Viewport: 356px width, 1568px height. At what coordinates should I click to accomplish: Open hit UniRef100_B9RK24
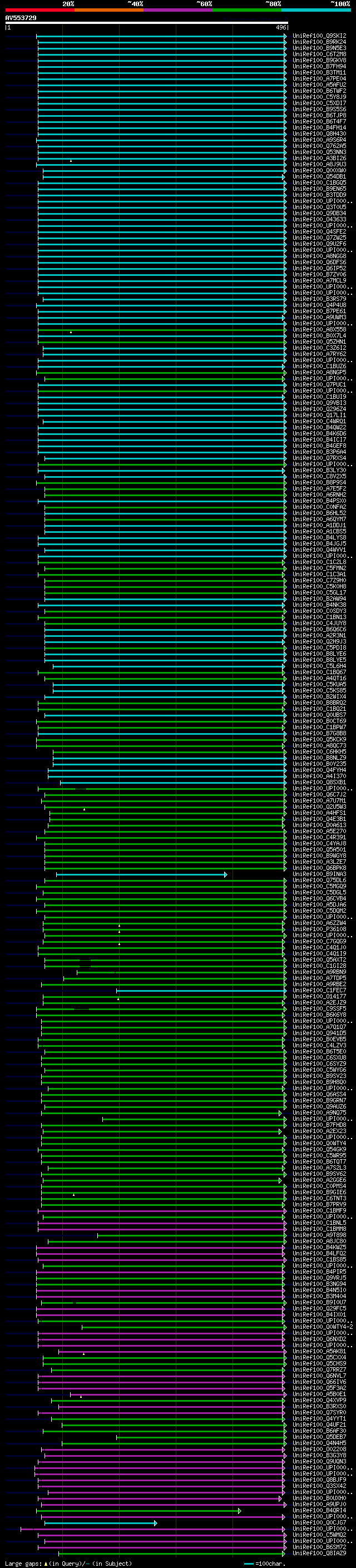point(319,42)
